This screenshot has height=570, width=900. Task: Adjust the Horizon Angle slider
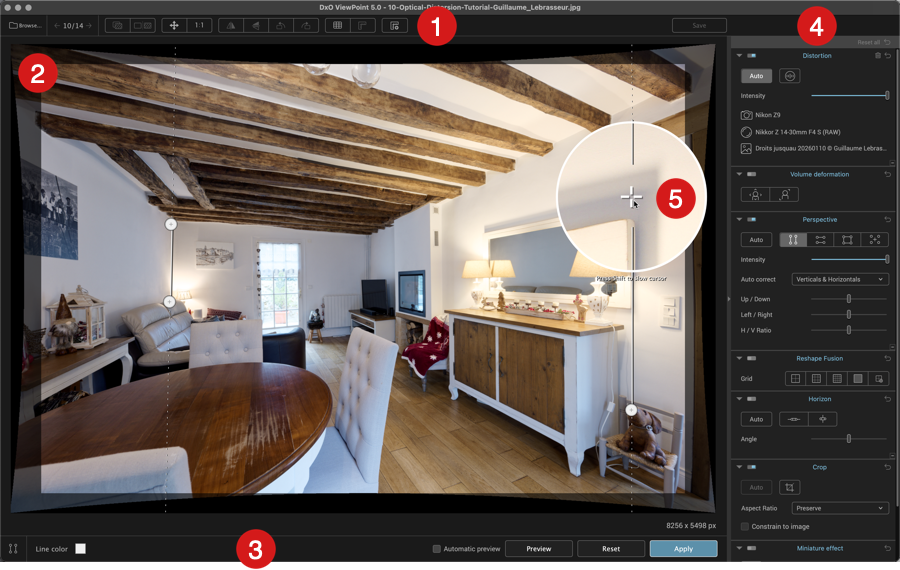coord(849,439)
